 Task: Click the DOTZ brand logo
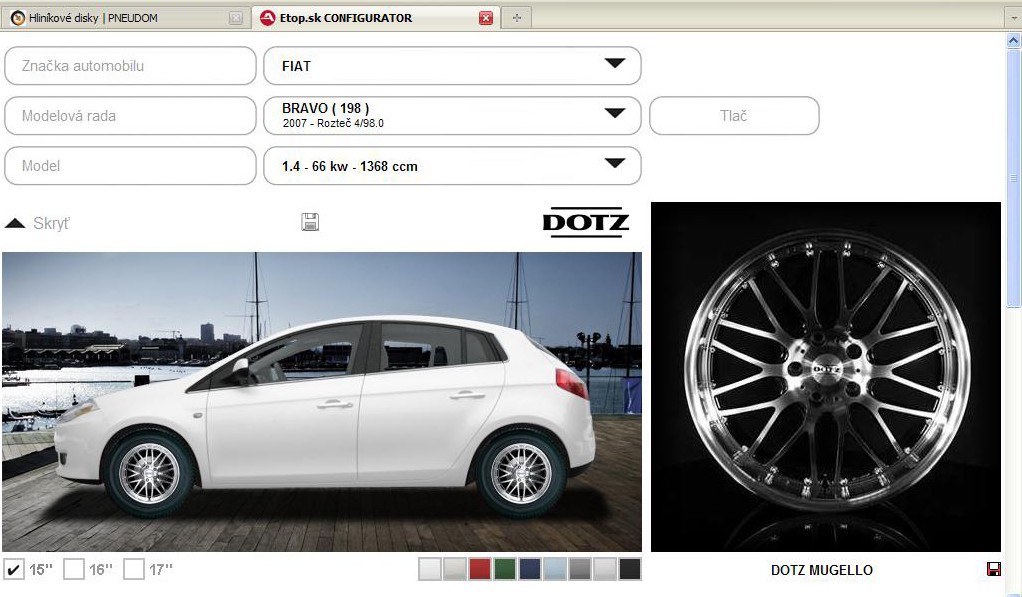pyautogui.click(x=586, y=222)
